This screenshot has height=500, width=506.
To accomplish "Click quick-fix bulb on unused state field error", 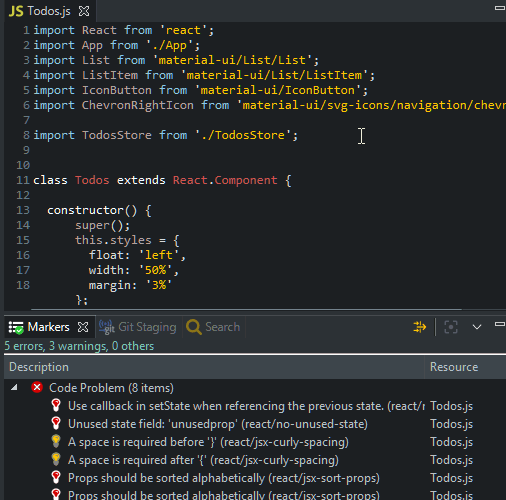I will pyautogui.click(x=56, y=423).
